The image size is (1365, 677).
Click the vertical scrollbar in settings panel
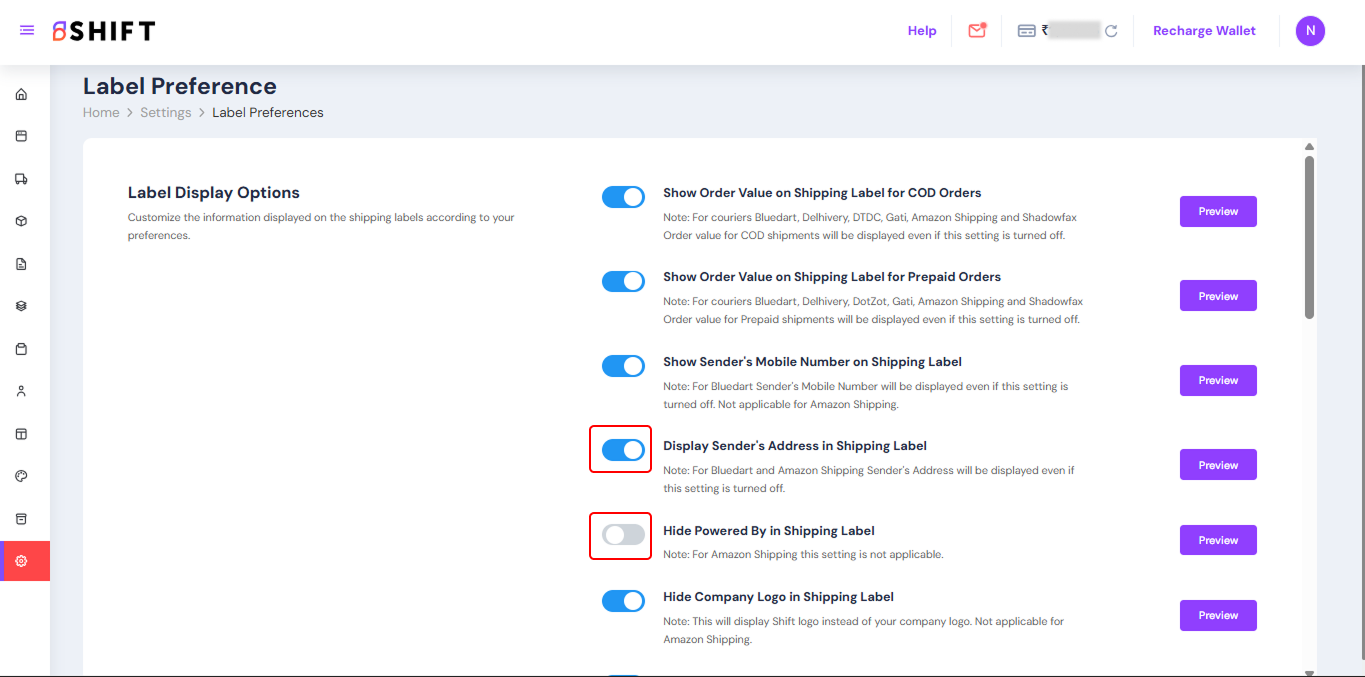1309,238
